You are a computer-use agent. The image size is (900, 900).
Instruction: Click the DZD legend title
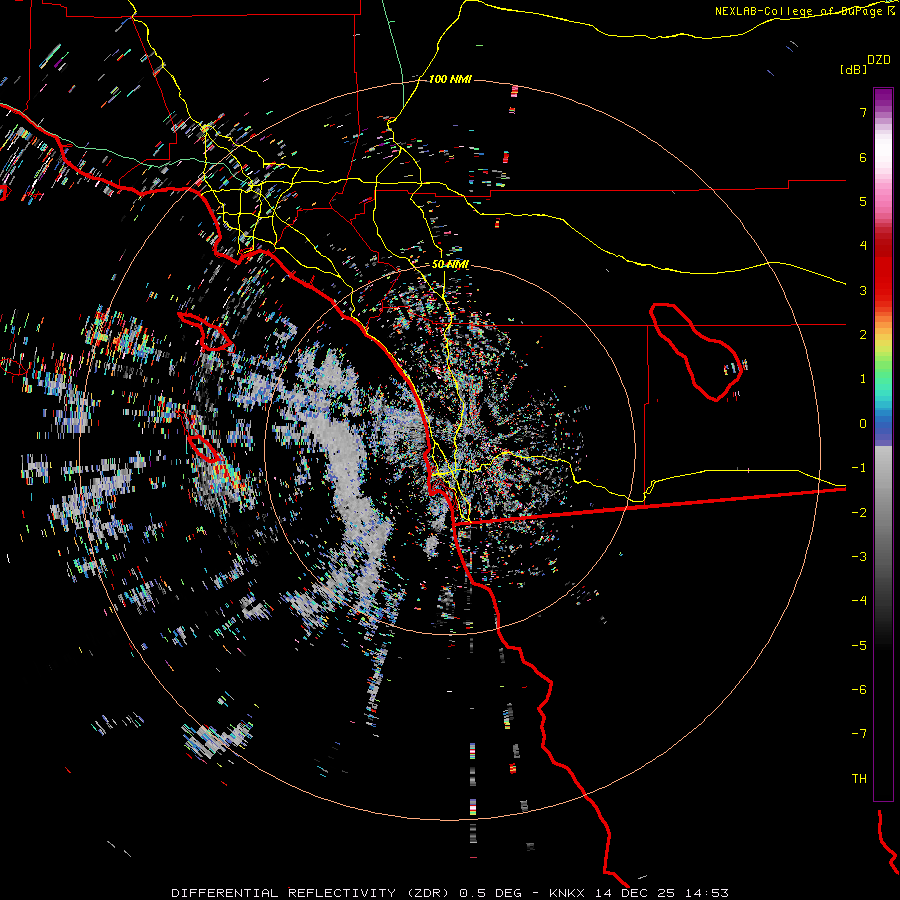click(878, 60)
